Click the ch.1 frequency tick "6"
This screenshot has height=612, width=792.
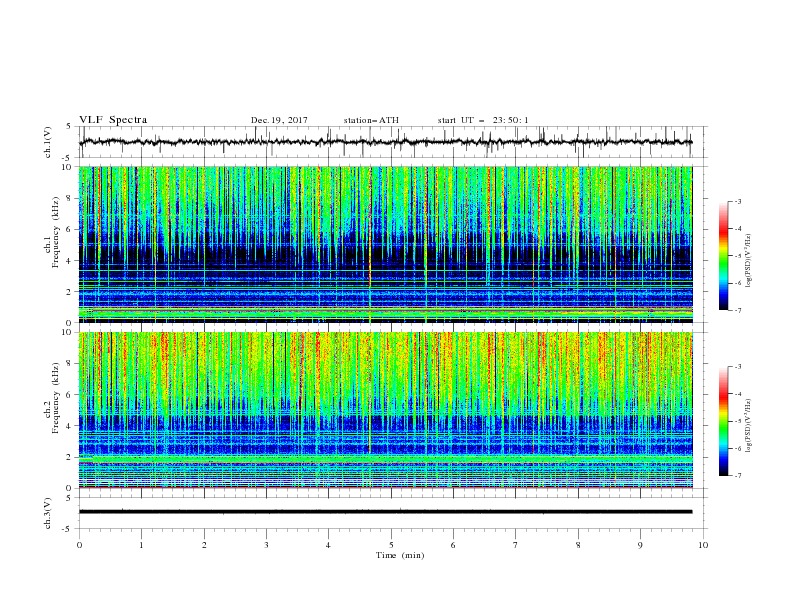coord(70,229)
